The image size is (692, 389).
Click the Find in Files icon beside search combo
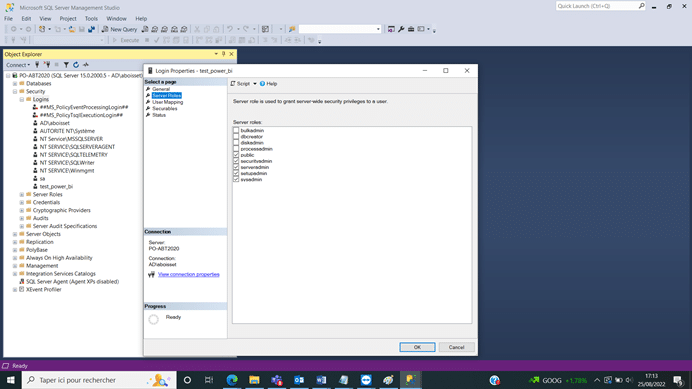click(x=292, y=29)
